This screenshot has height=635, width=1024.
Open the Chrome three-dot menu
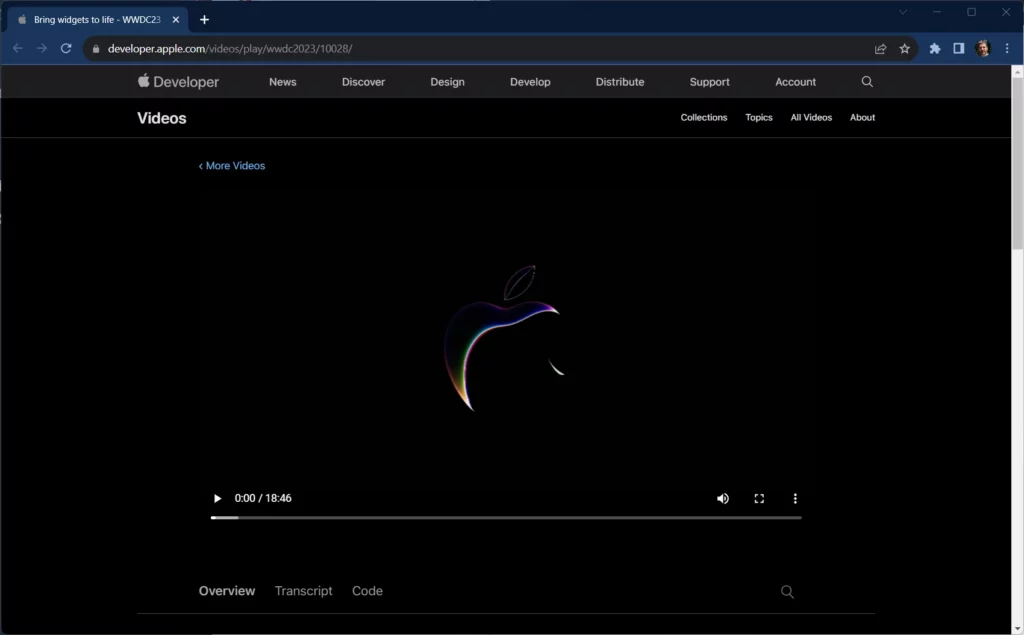(1006, 48)
